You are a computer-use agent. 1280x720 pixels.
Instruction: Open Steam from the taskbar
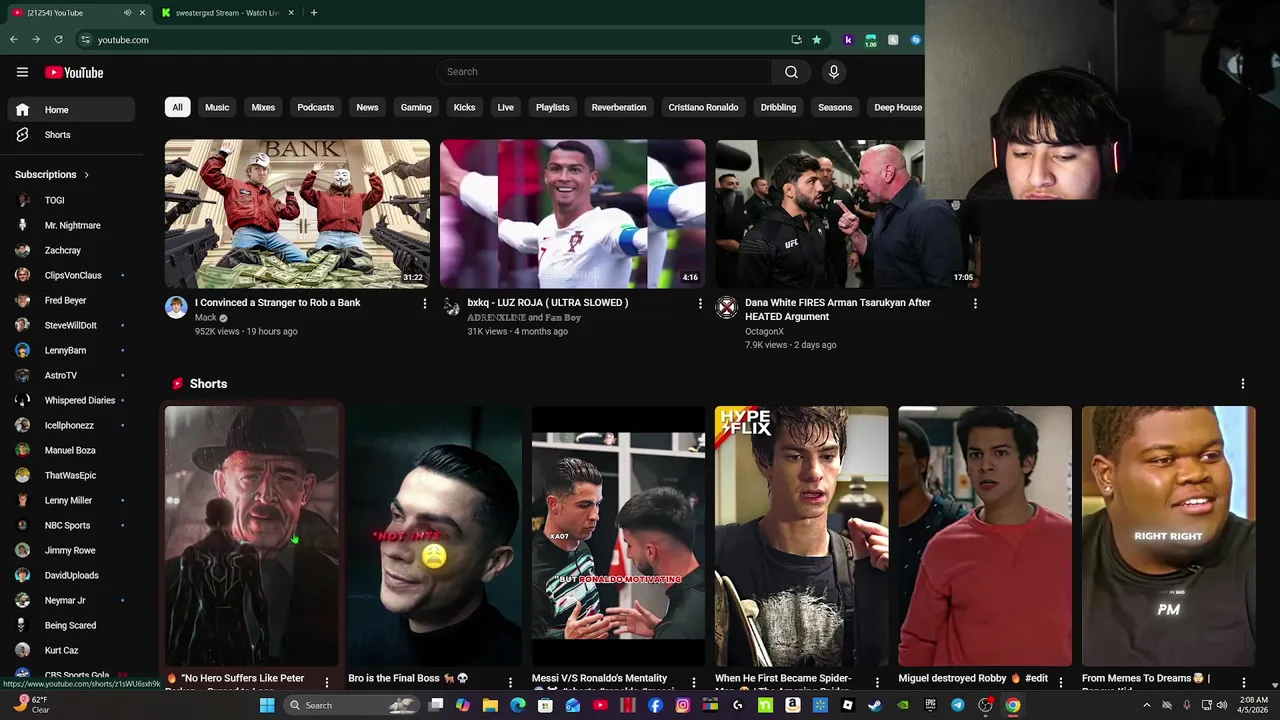[875, 705]
